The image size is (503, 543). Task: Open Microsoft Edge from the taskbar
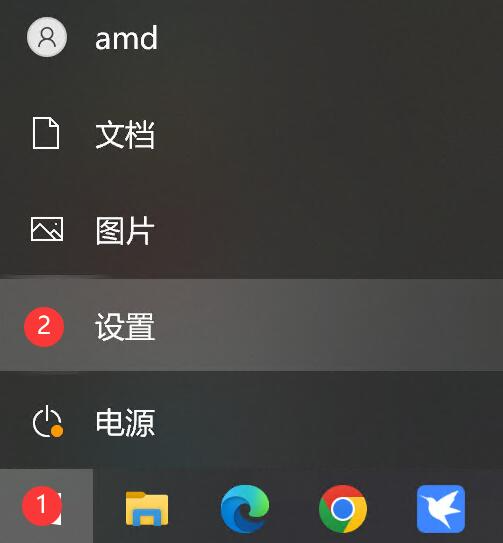point(245,509)
